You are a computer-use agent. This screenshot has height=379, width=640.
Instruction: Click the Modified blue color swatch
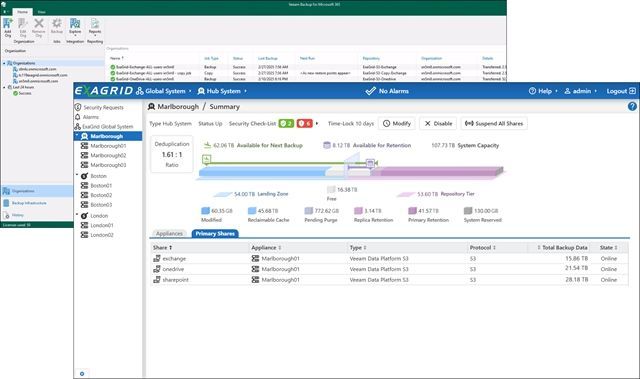point(205,211)
